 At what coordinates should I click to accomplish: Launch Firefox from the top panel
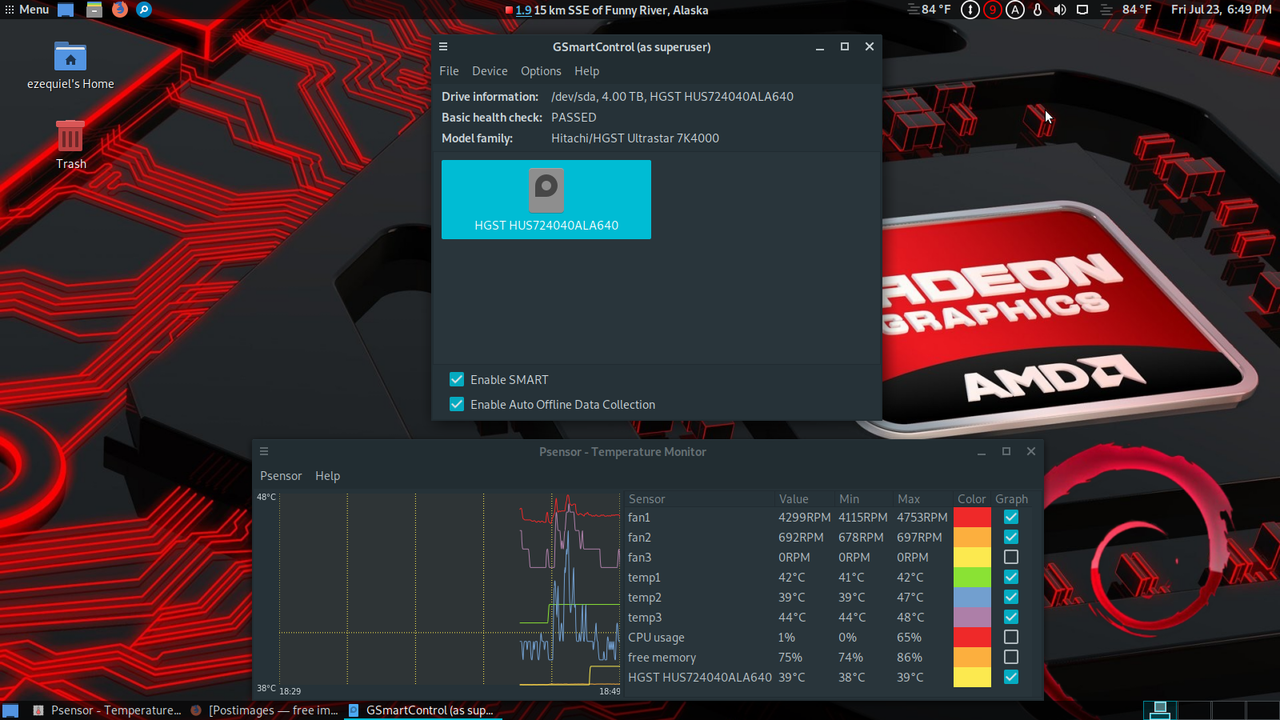120,10
